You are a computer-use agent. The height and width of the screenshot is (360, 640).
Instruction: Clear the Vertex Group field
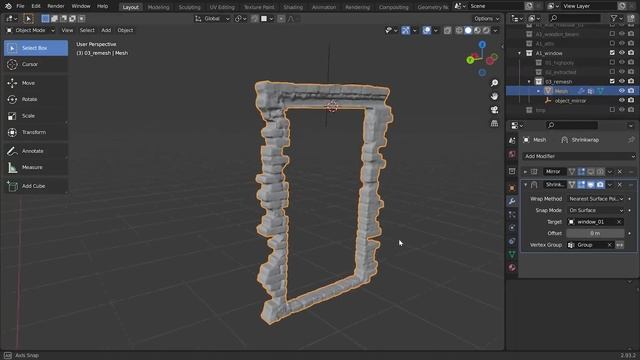point(609,245)
